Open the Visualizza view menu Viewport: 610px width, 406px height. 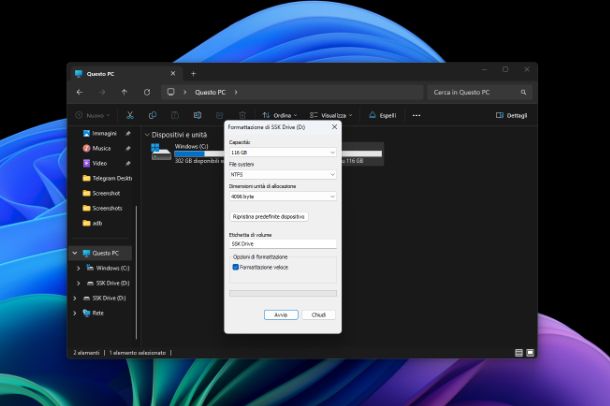point(329,115)
